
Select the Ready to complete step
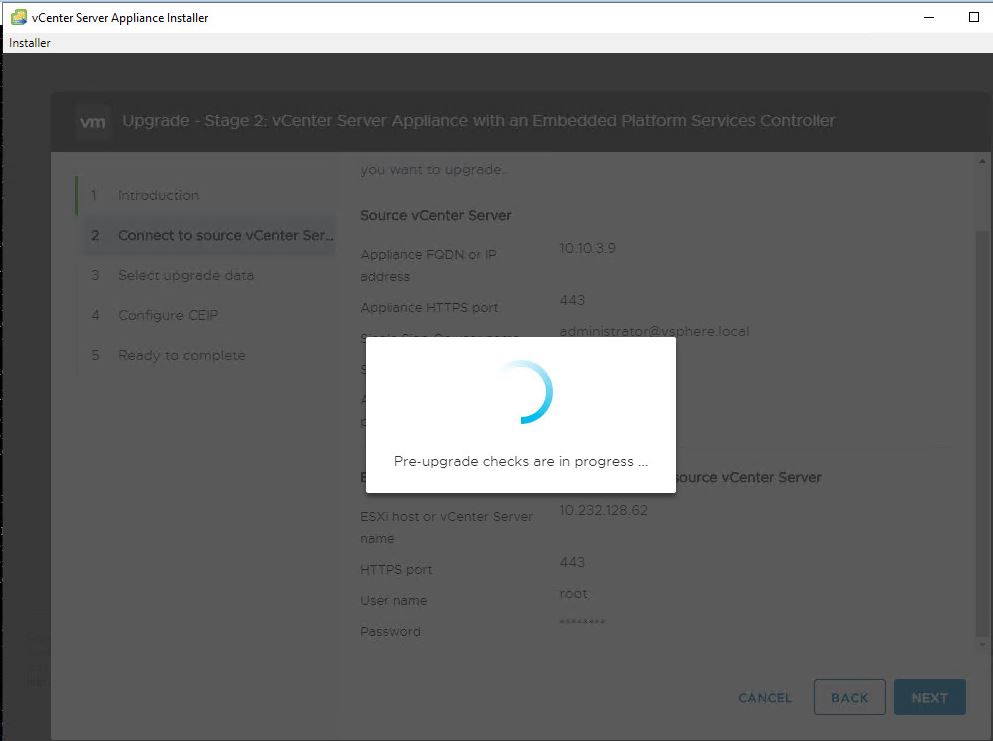(x=181, y=355)
